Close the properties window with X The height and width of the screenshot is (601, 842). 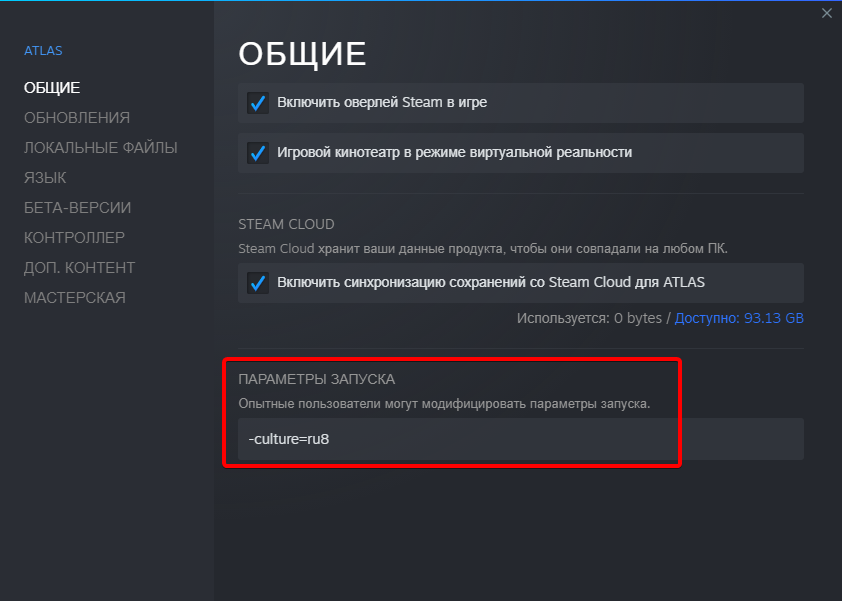coord(826,13)
